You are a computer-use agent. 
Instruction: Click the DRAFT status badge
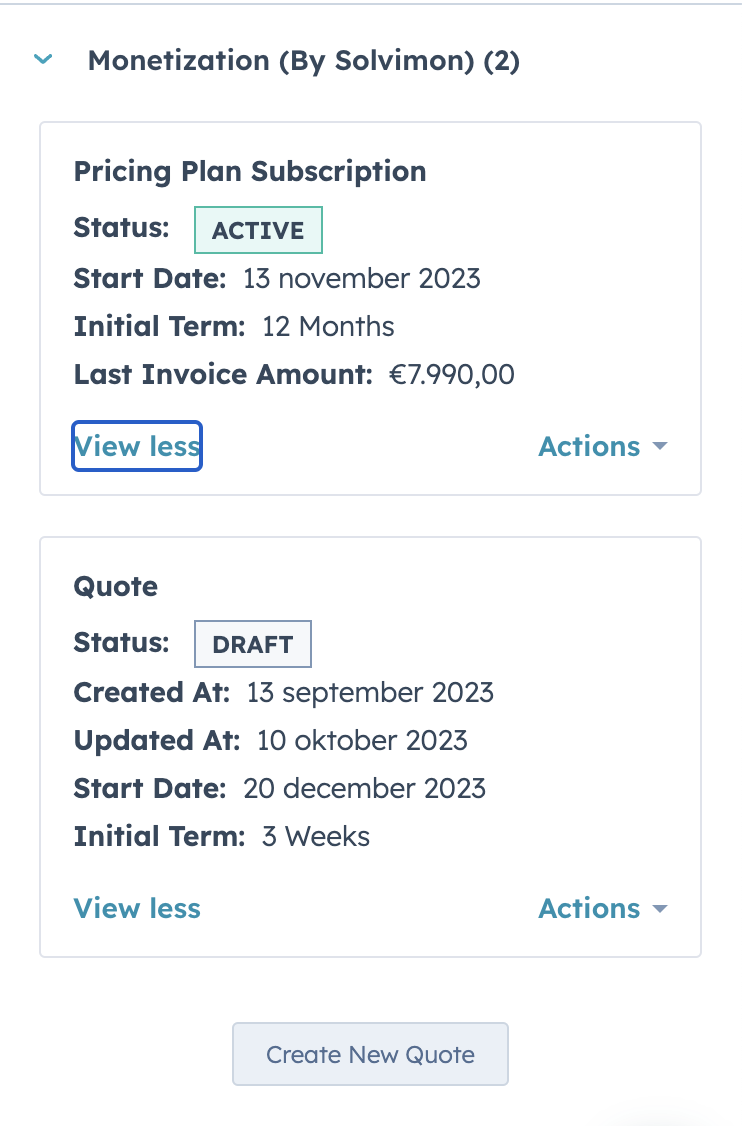[253, 644]
